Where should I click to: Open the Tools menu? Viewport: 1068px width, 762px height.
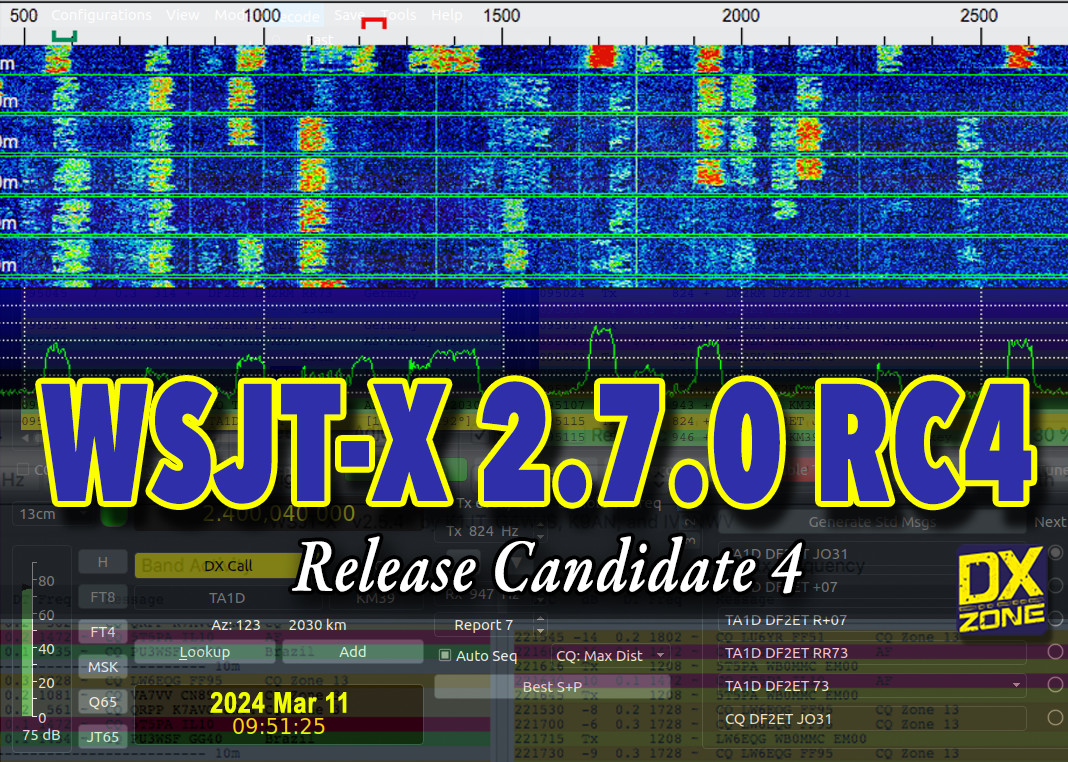tap(399, 14)
